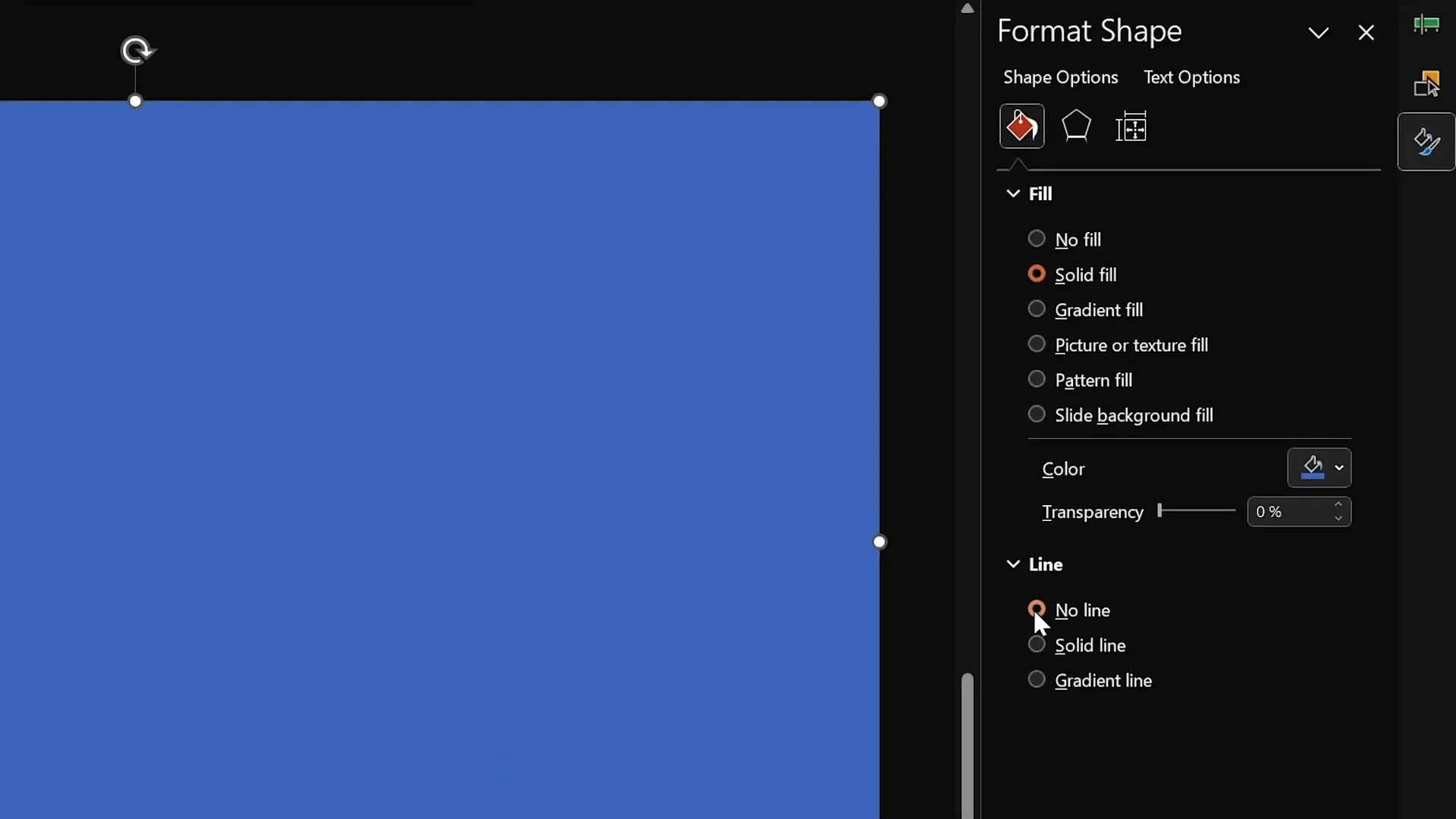Click the Shape Options tab label
This screenshot has height=819, width=1456.
click(1060, 77)
